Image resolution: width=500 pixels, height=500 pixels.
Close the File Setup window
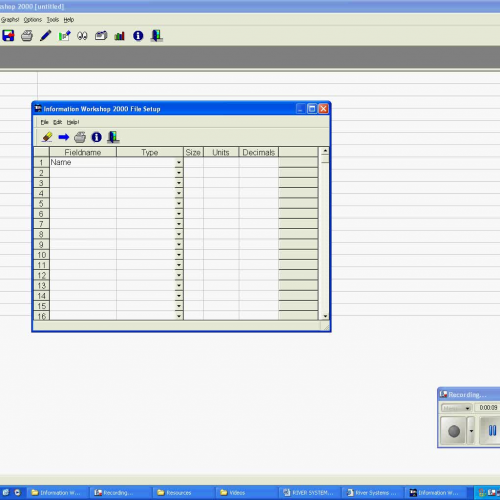[323, 109]
